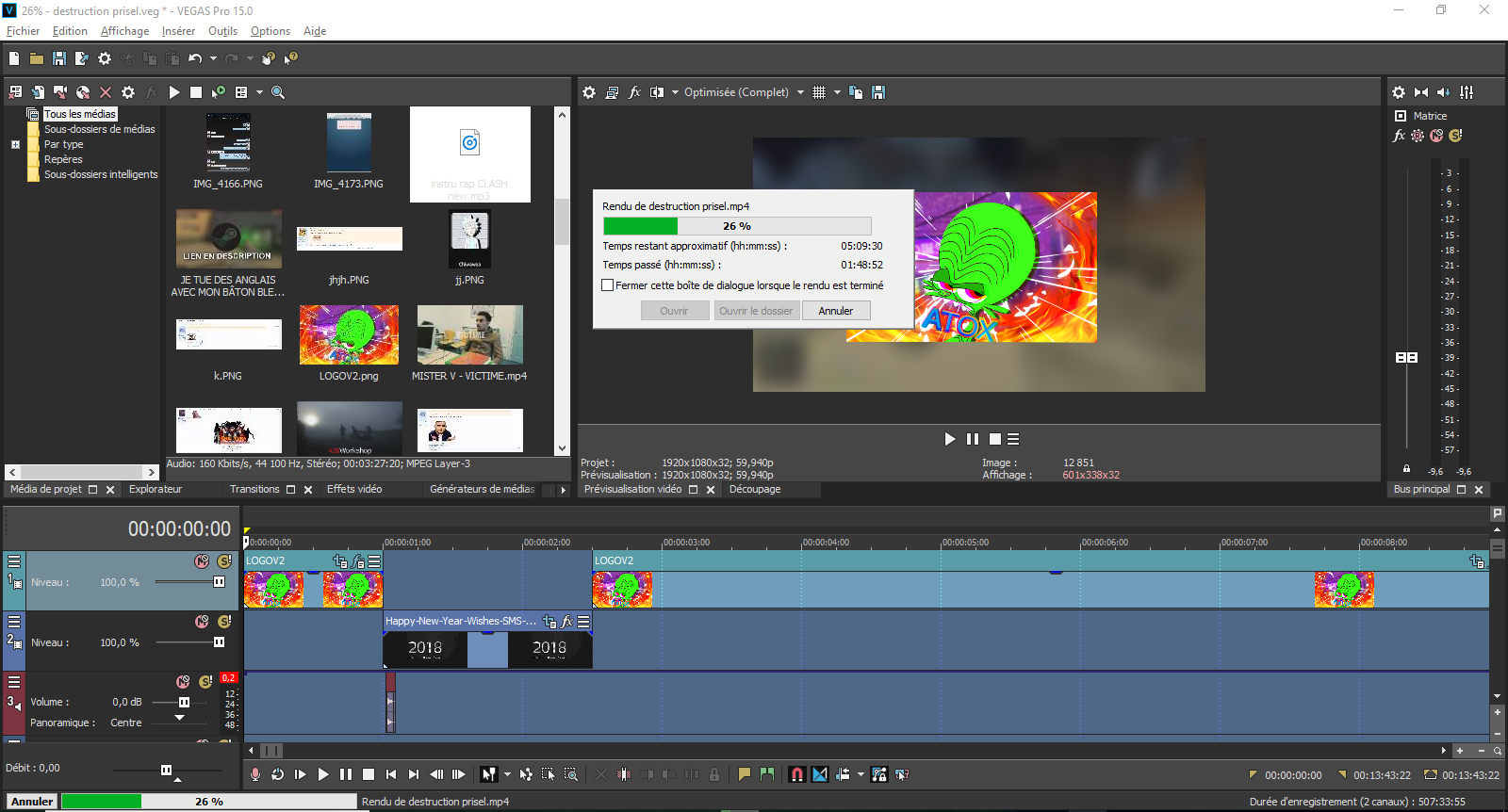Solo audio track 3
The height and width of the screenshot is (812, 1508).
(x=205, y=682)
